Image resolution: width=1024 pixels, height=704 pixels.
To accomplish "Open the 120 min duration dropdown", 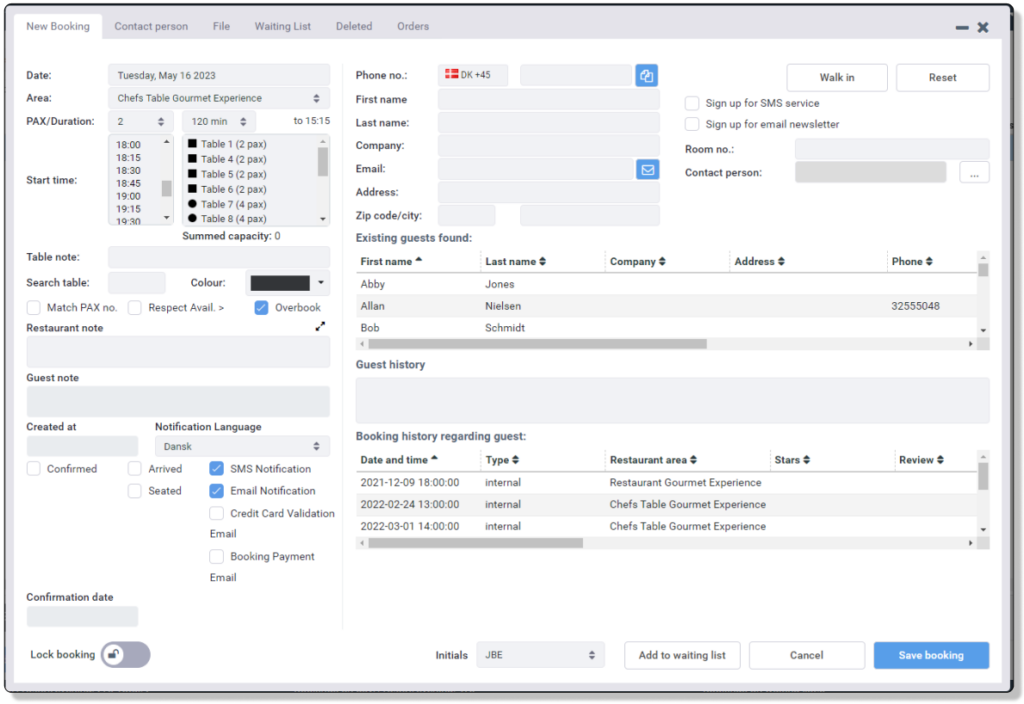I will tap(219, 121).
